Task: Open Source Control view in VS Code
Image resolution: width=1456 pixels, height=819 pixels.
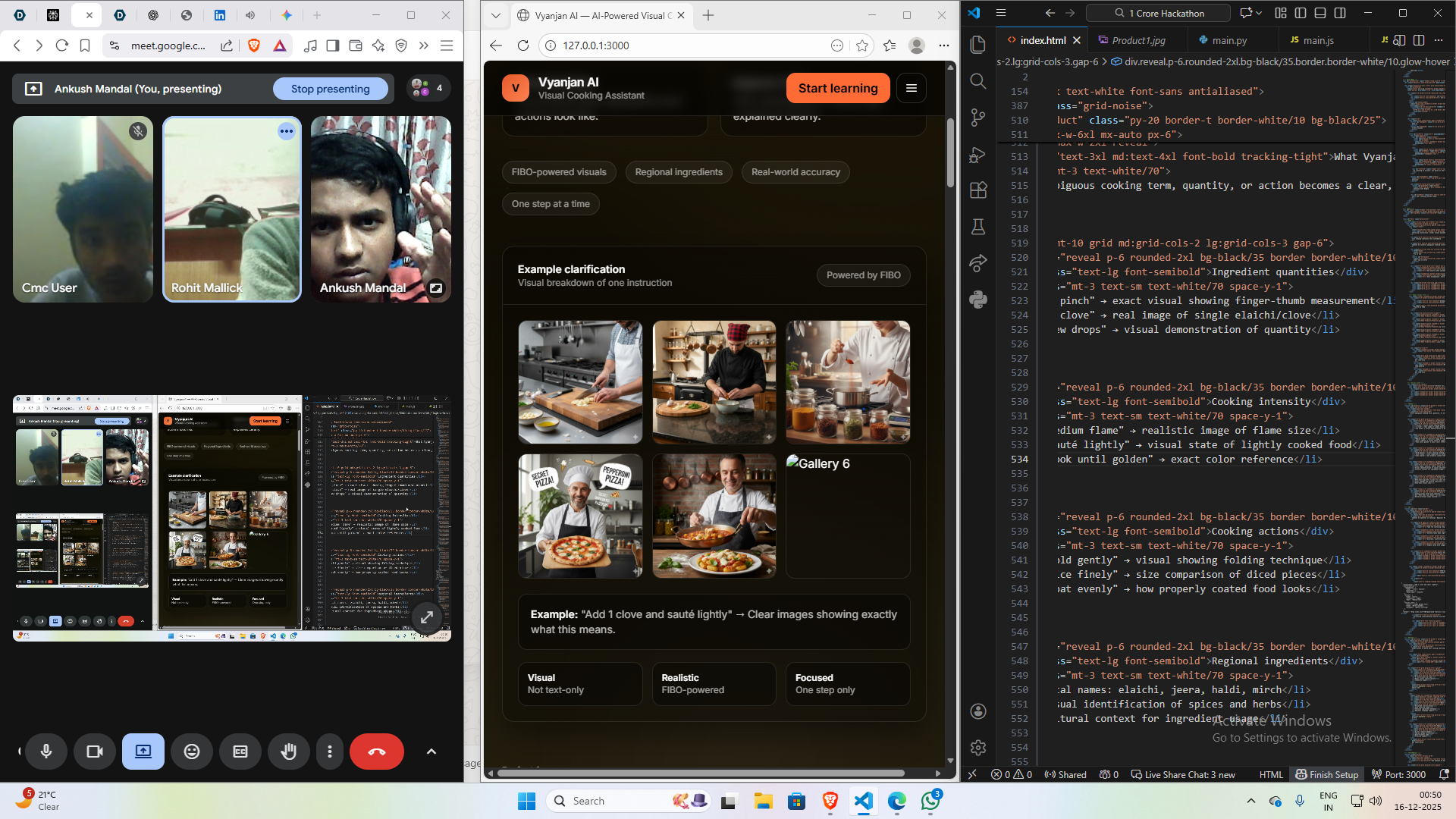Action: tap(978, 117)
